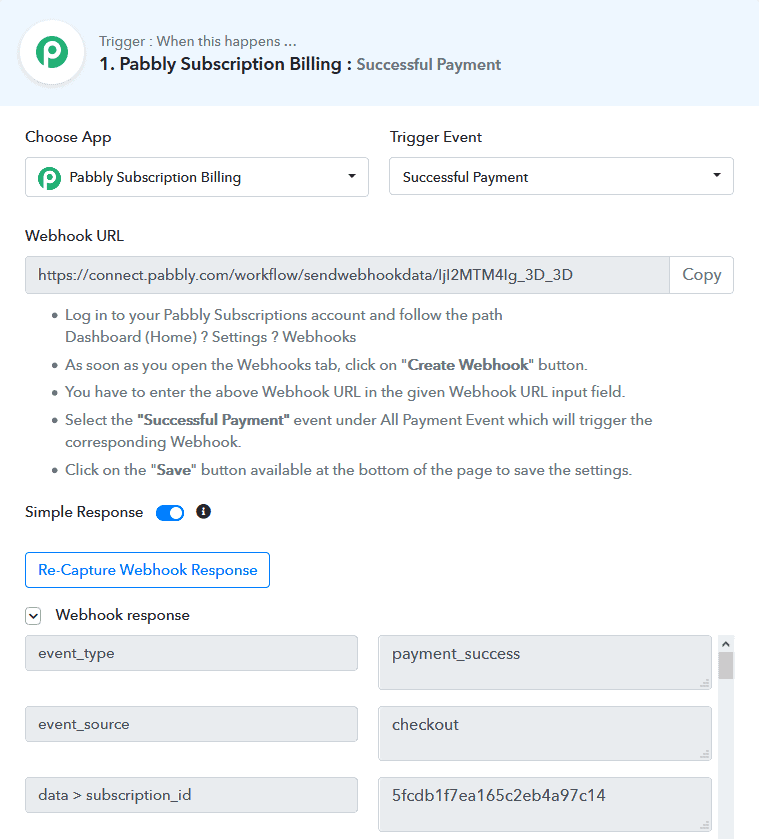Collapse the Webhook response section
Viewport: 759px width, 839px height.
click(x=33, y=616)
